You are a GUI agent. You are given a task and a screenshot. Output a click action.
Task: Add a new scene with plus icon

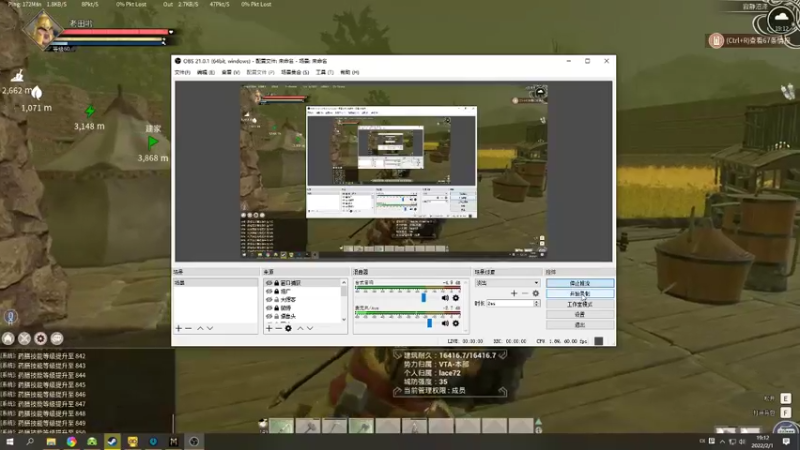[x=179, y=329]
